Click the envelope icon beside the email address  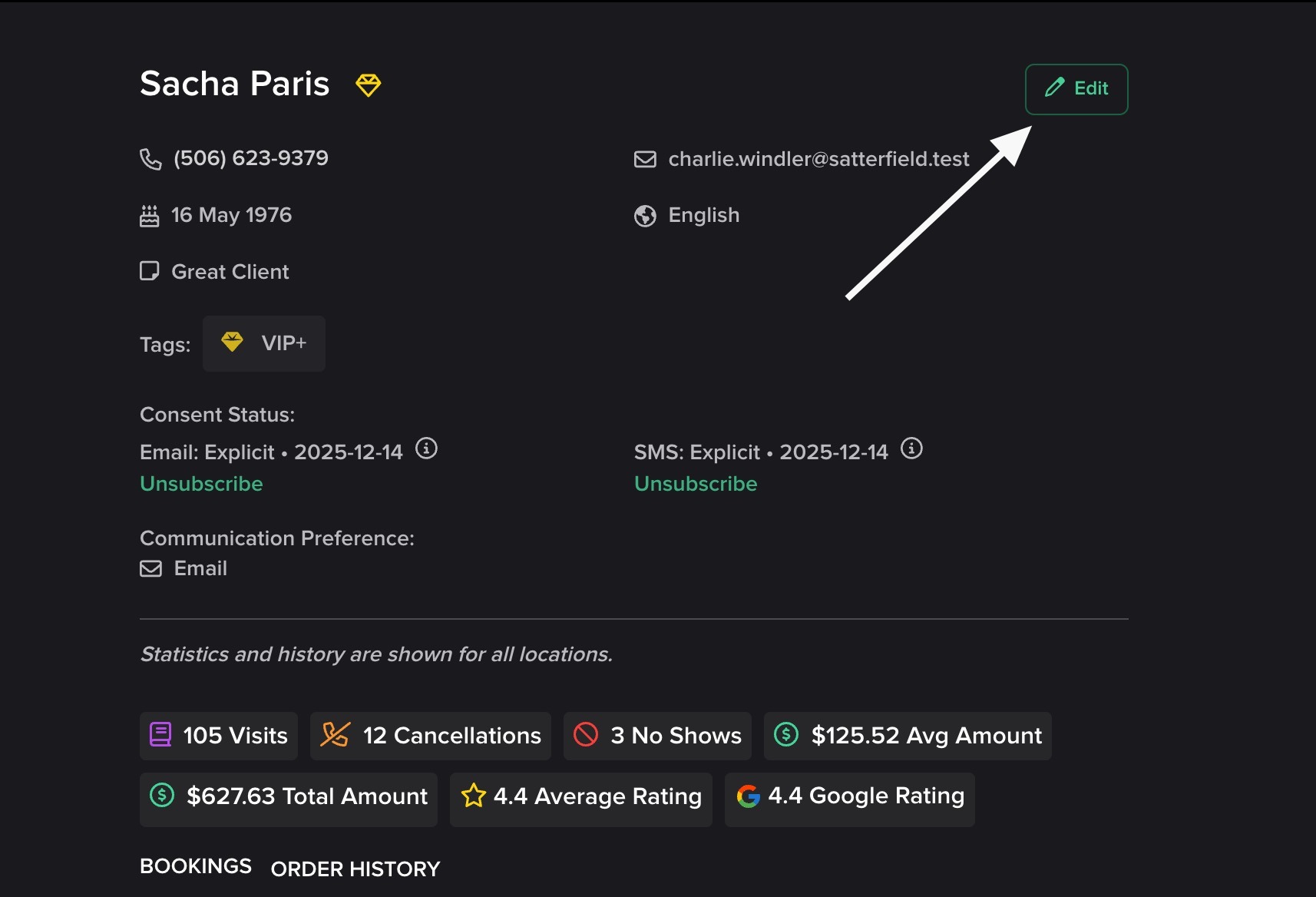coord(644,159)
